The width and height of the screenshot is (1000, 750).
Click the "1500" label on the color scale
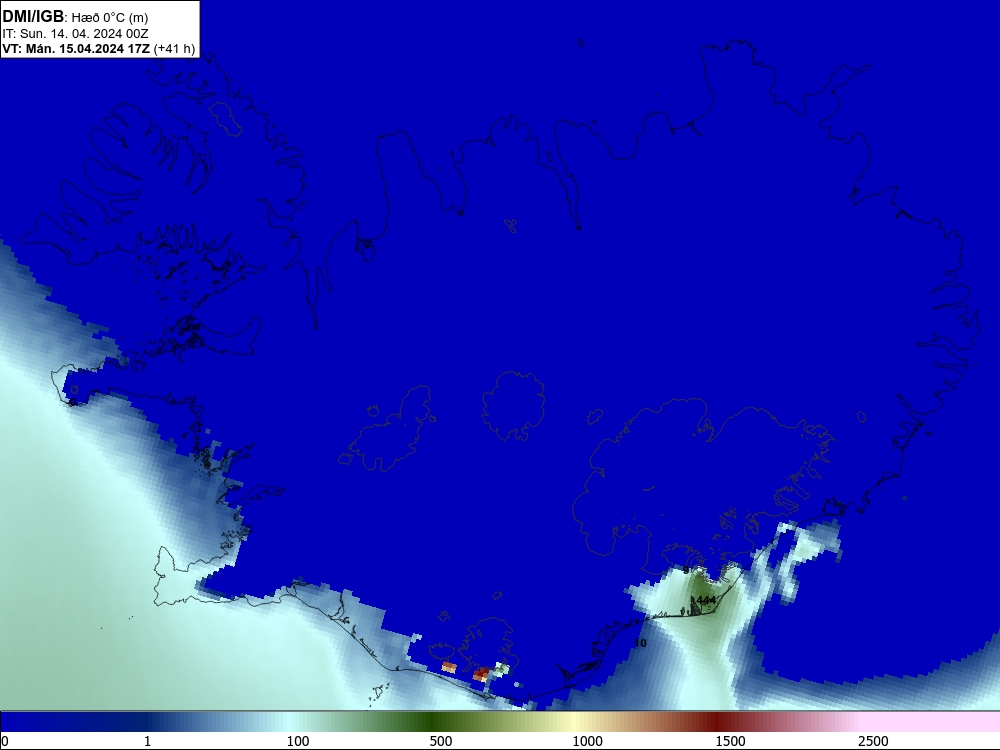point(730,741)
